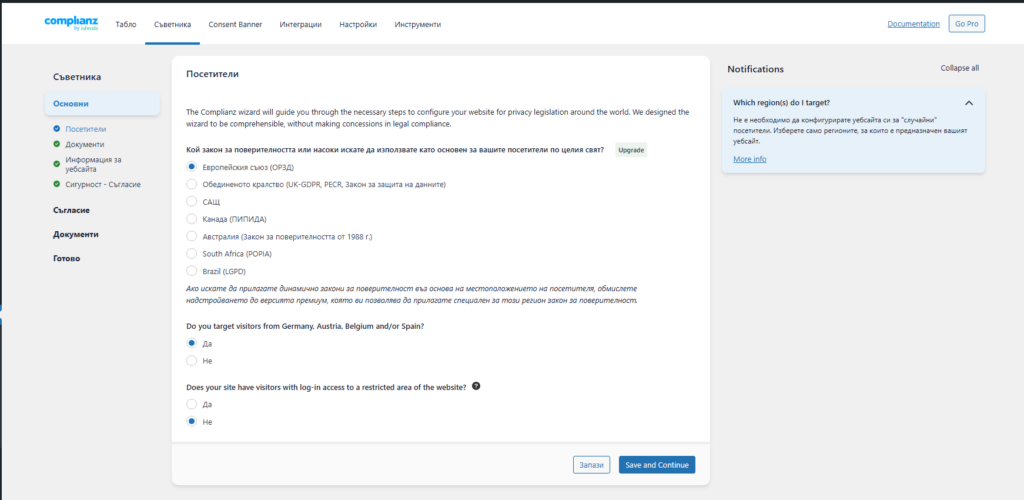
Task: Click the Go Pro button
Action: click(967, 23)
